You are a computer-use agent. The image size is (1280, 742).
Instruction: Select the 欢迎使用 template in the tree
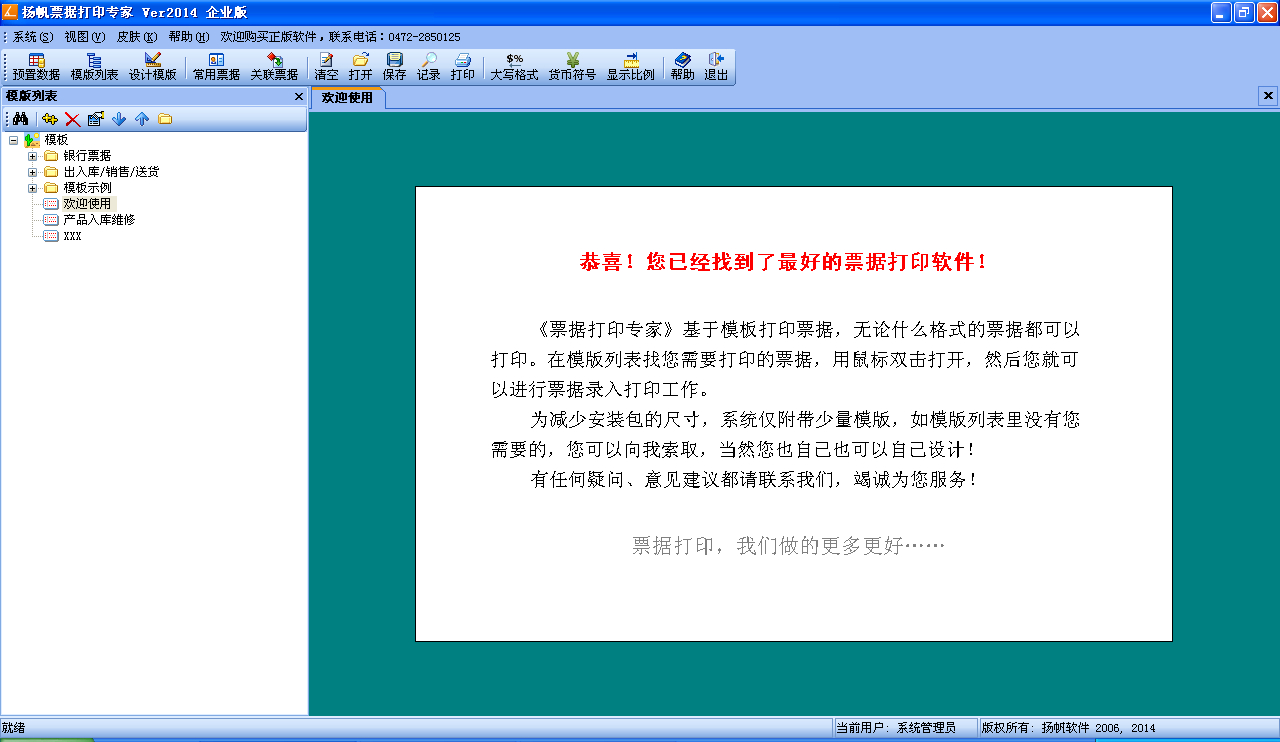pyautogui.click(x=87, y=204)
